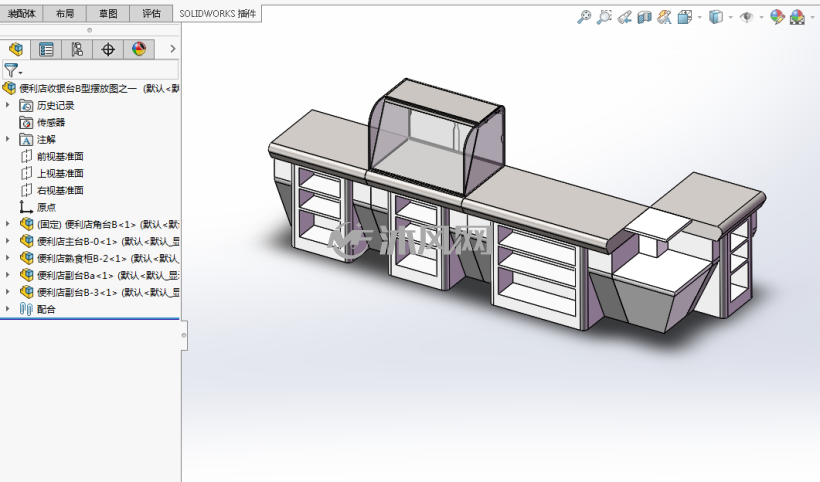Click the 历史记录 folder icon
The image size is (820, 482).
26,106
